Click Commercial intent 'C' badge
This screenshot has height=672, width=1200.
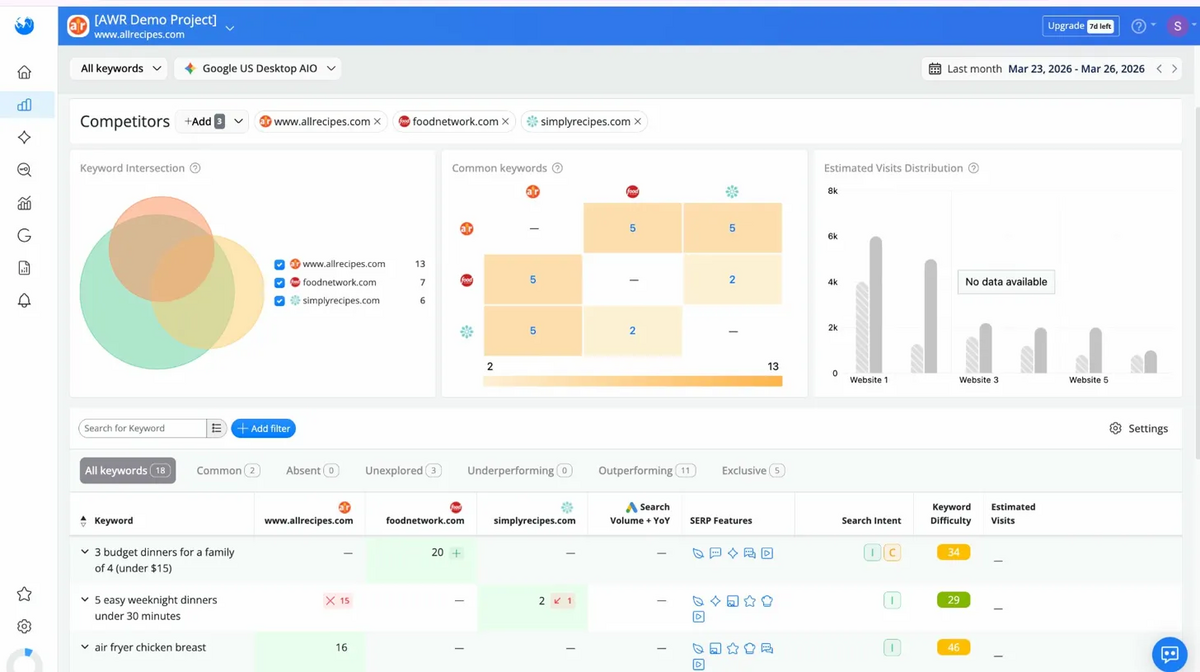pyautogui.click(x=892, y=552)
